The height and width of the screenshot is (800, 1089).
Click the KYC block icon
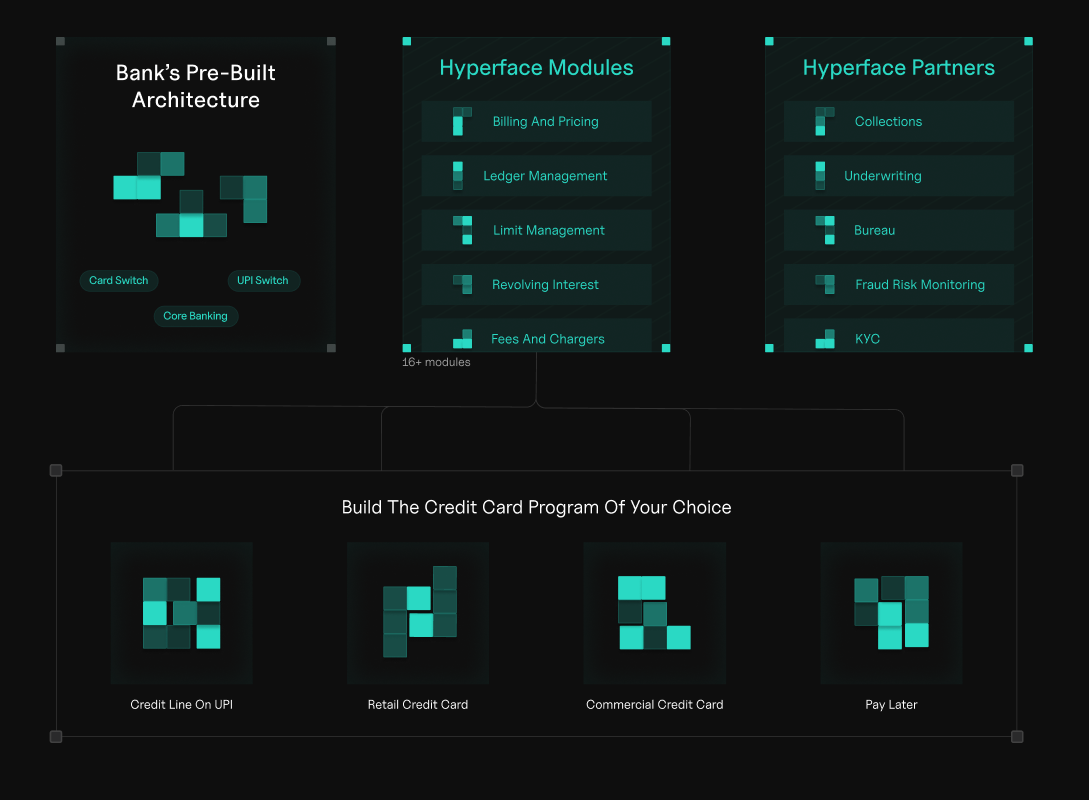pyautogui.click(x=824, y=339)
